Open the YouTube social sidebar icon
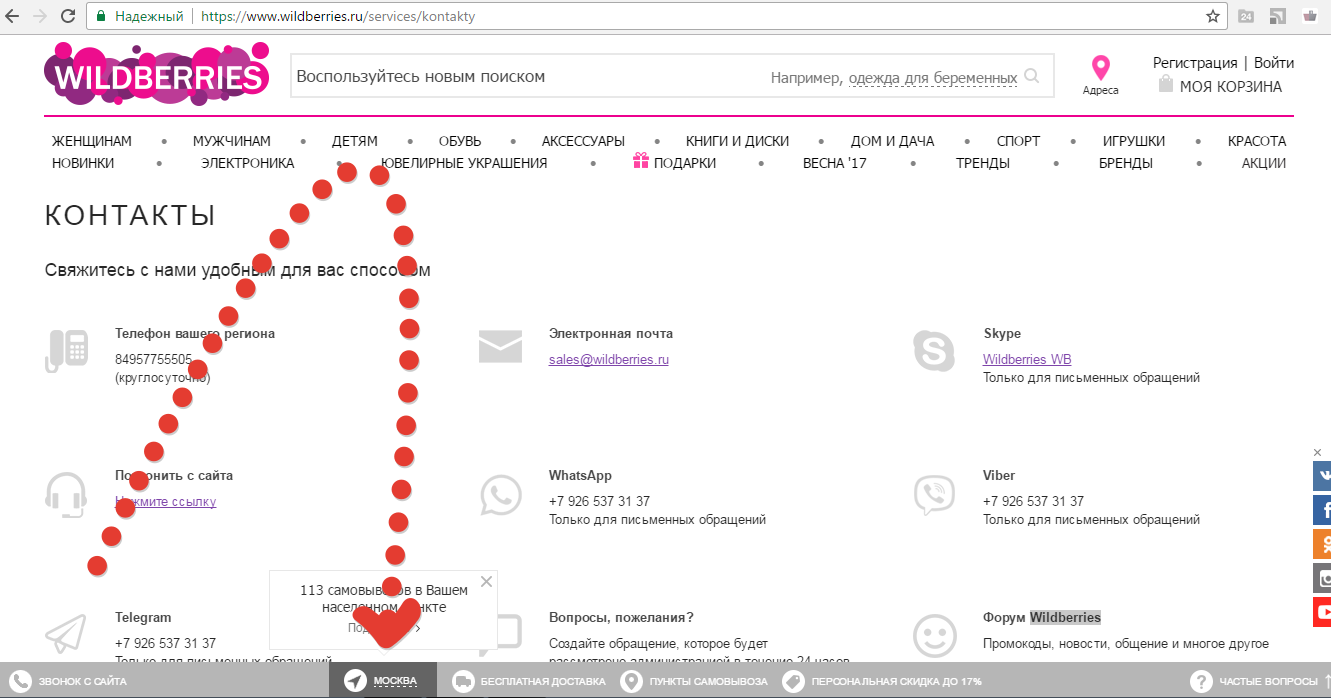1331x698 pixels. (x=1322, y=612)
